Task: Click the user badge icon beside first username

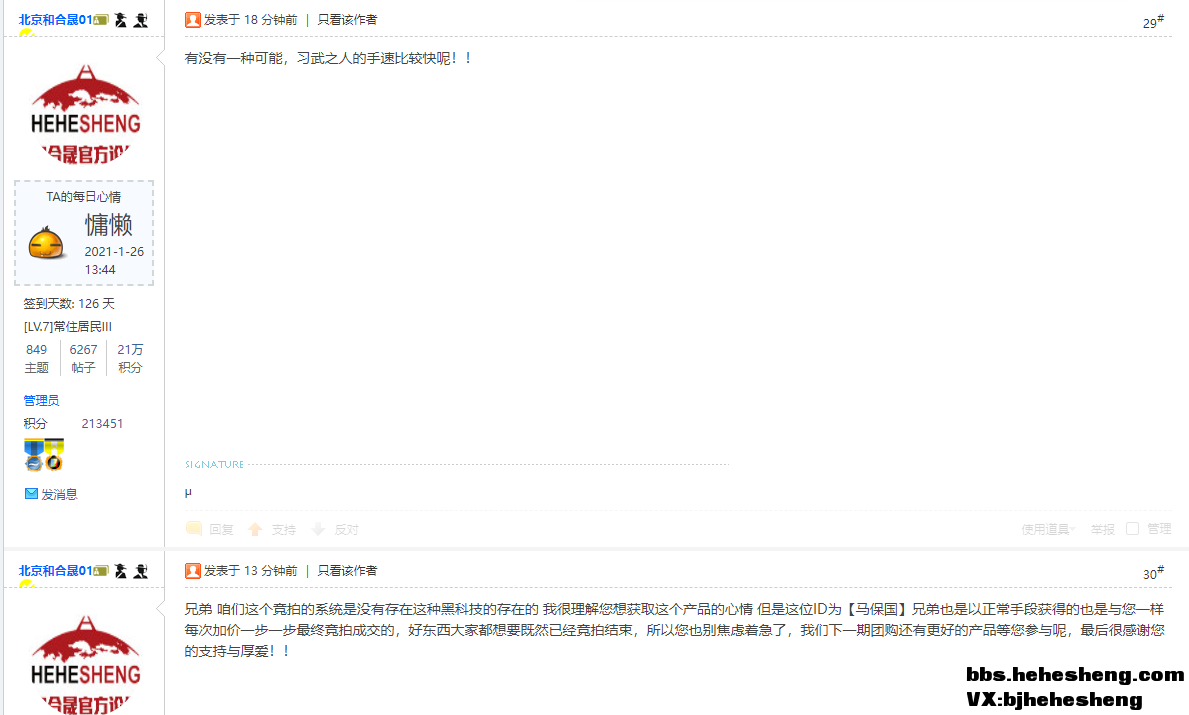Action: click(101, 20)
